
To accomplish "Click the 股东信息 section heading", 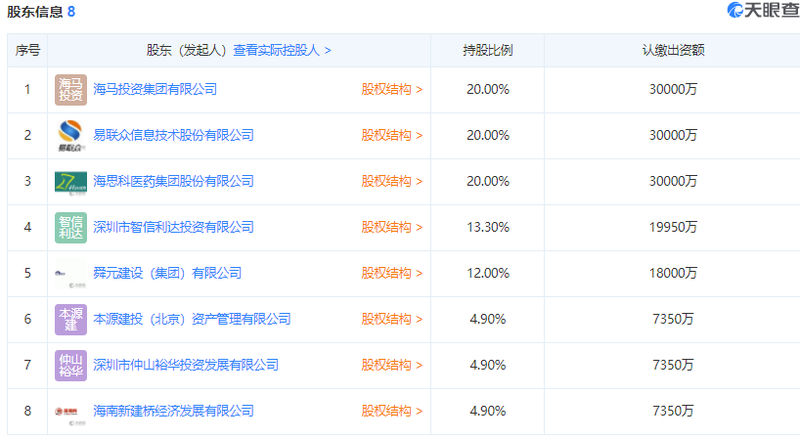I will [35, 11].
